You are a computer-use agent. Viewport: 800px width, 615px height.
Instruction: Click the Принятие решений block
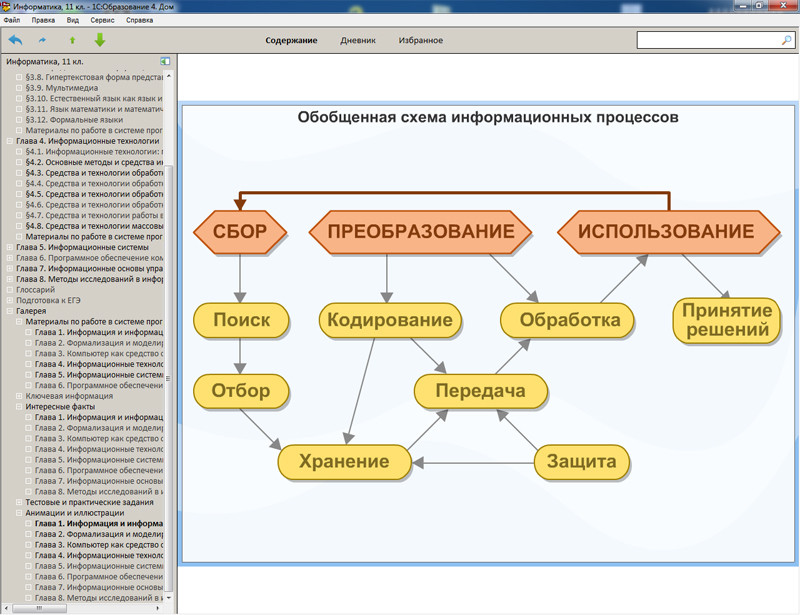tap(727, 321)
